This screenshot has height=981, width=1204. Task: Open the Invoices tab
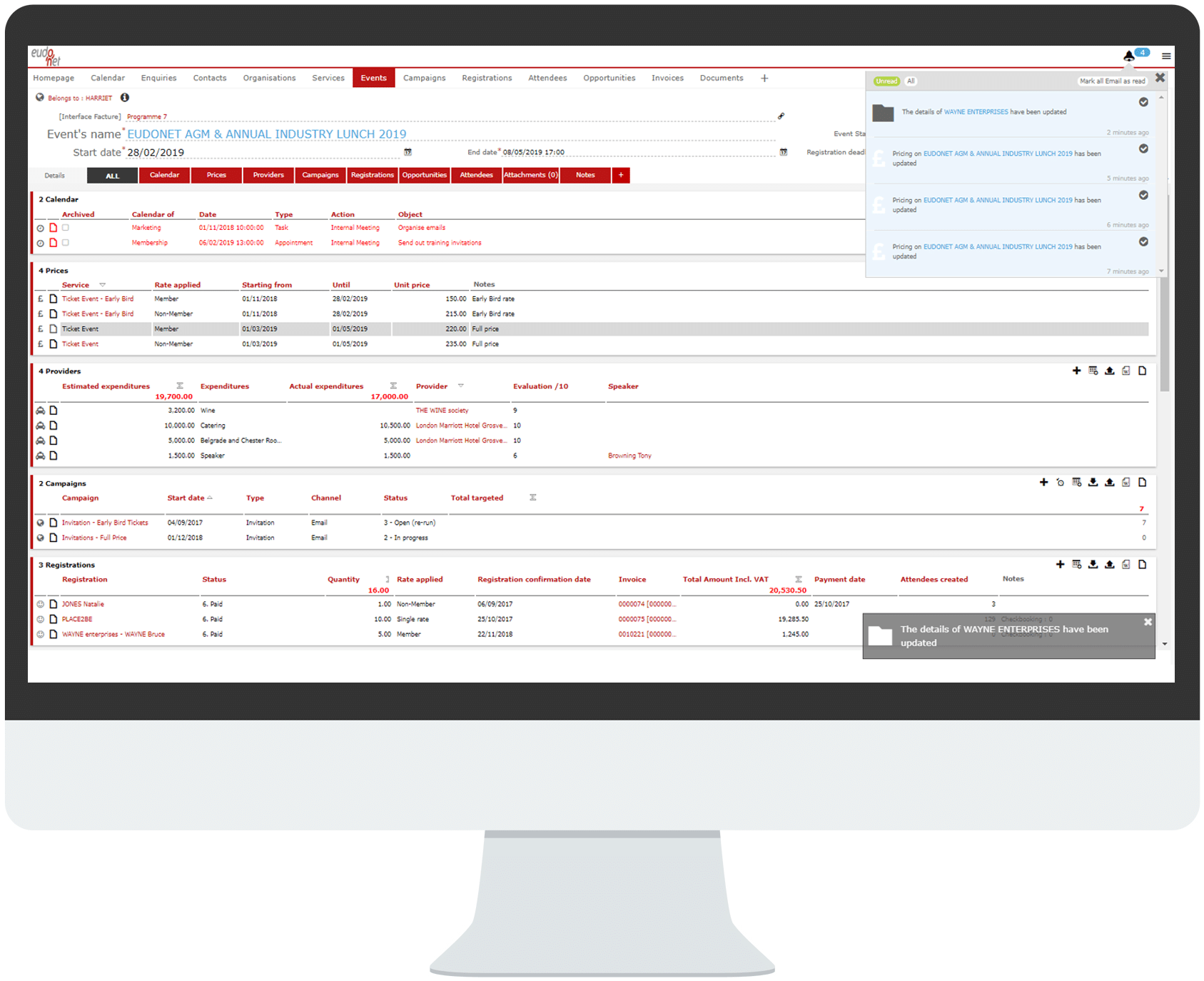(x=667, y=78)
